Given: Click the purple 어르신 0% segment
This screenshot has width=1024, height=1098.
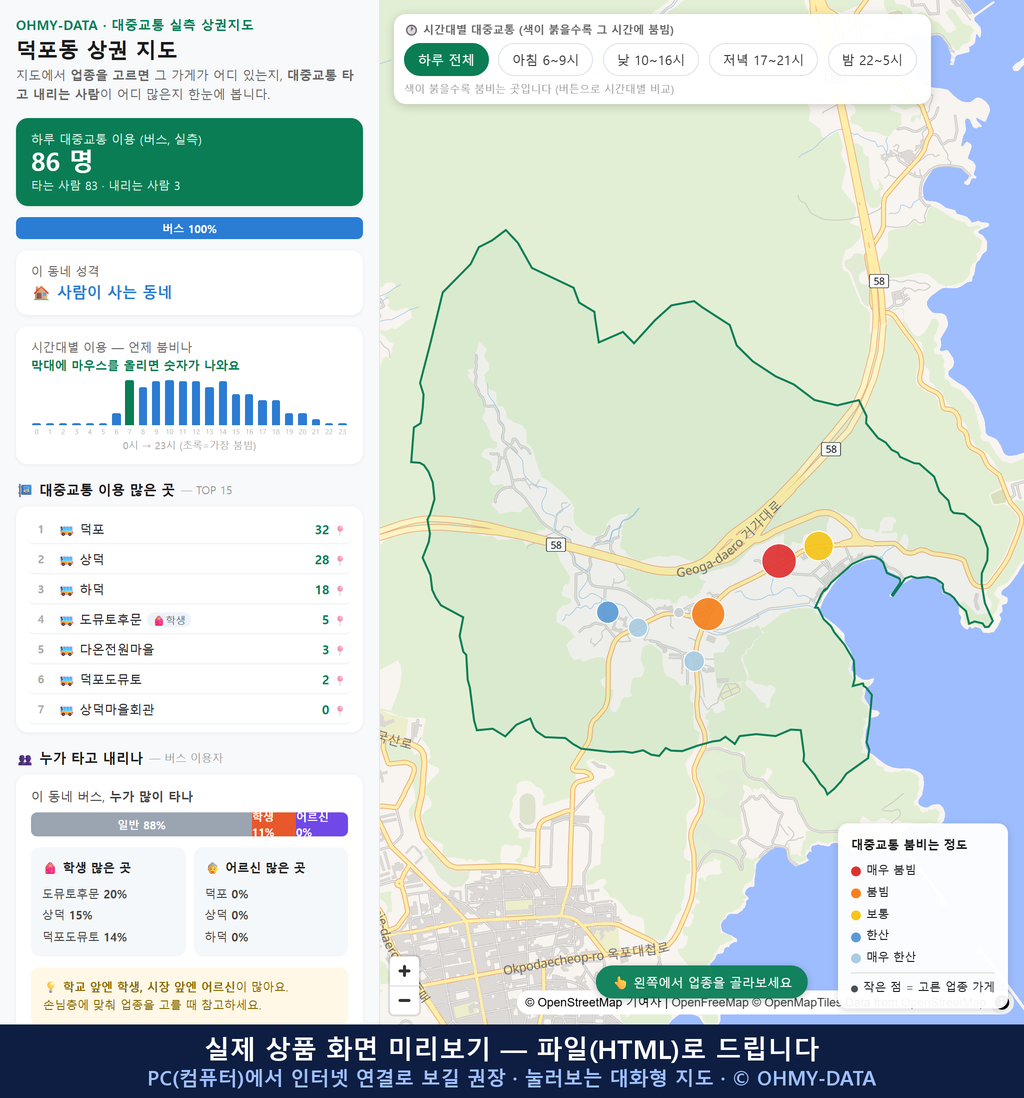Looking at the screenshot, I should pos(321,825).
